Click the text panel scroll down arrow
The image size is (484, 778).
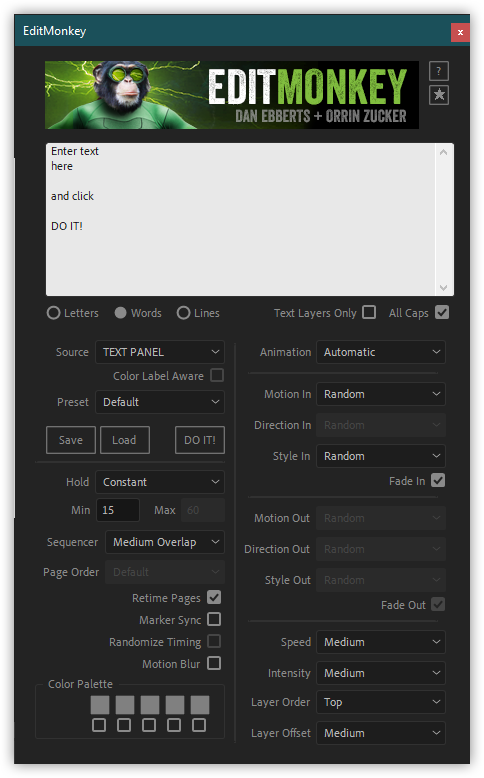443,287
